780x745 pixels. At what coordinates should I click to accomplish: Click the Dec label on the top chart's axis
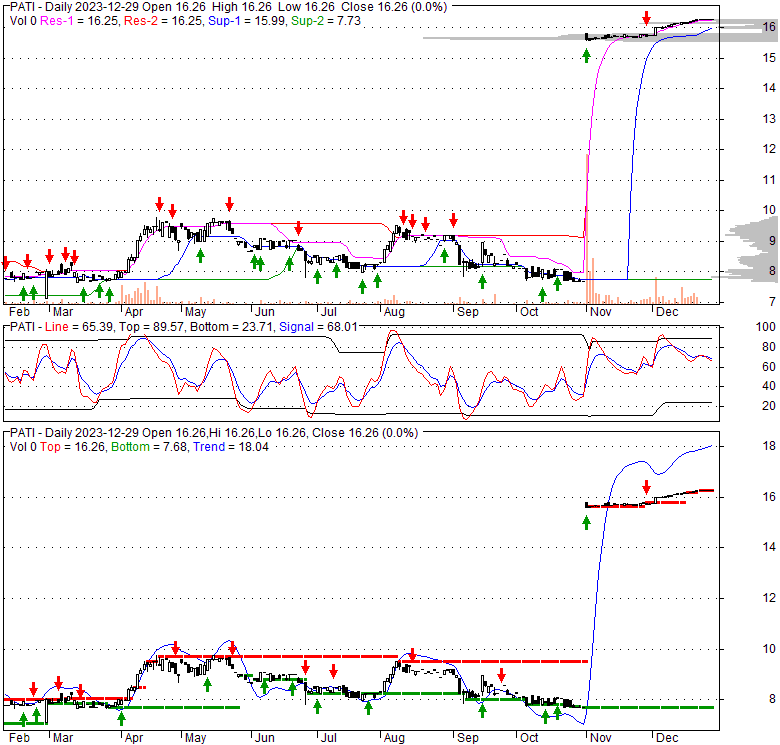tap(667, 312)
